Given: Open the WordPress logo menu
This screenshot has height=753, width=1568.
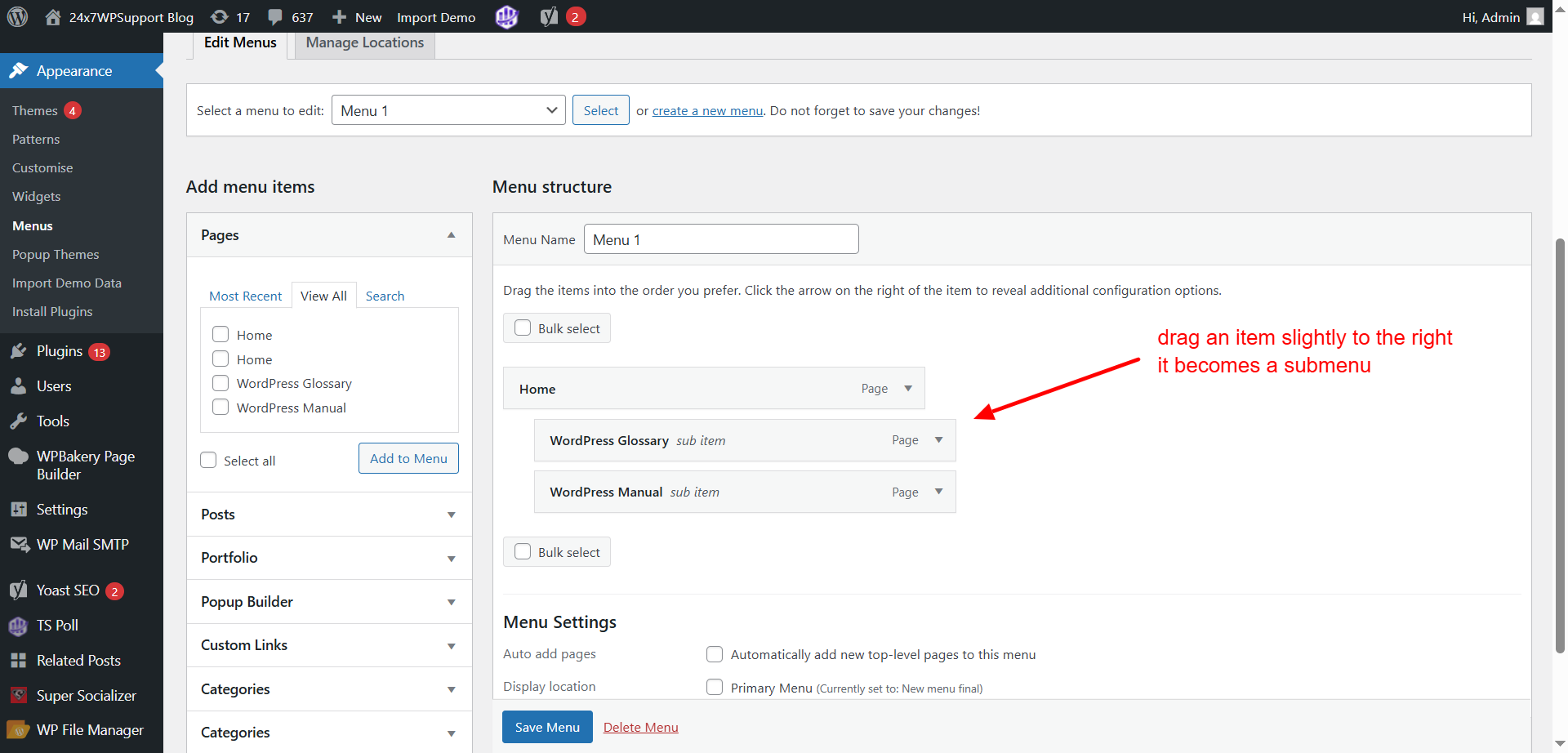Looking at the screenshot, I should click(18, 16).
